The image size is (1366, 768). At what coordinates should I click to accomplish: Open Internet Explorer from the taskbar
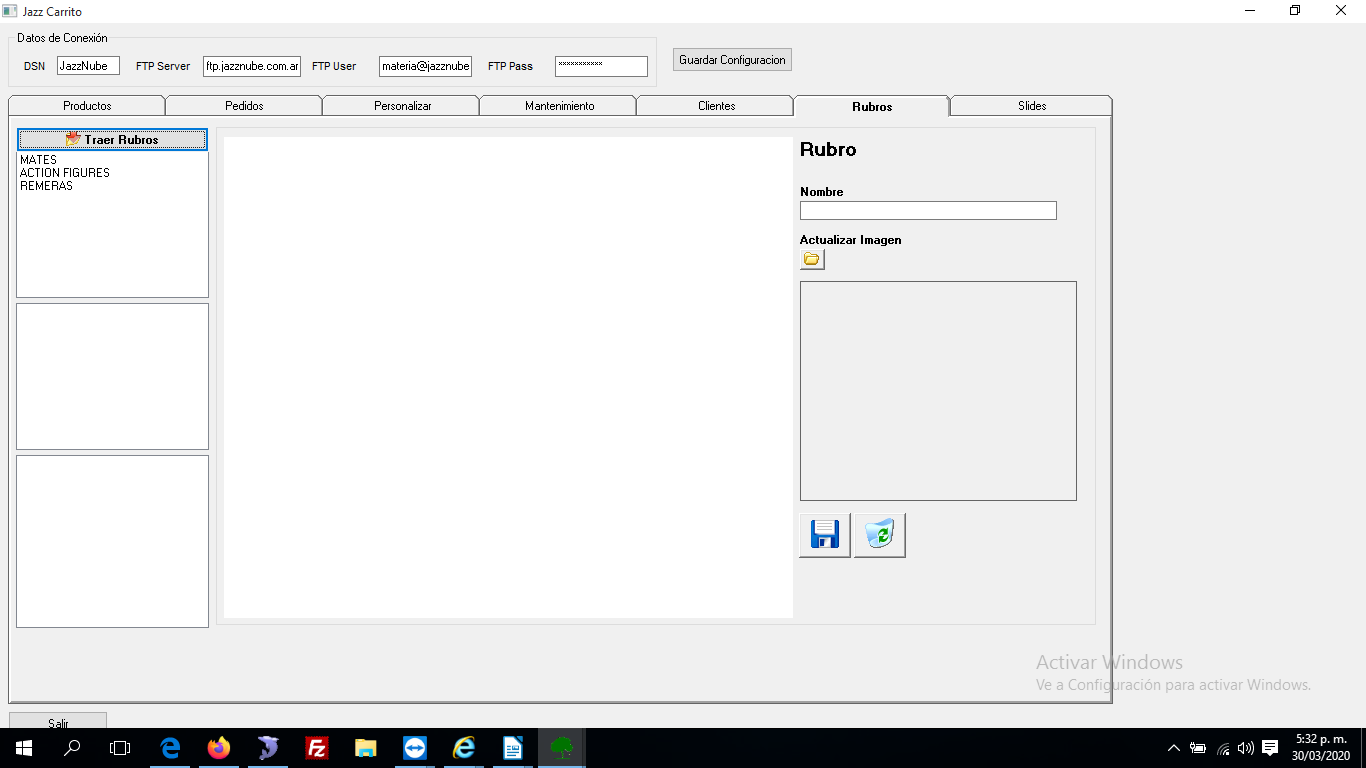464,748
